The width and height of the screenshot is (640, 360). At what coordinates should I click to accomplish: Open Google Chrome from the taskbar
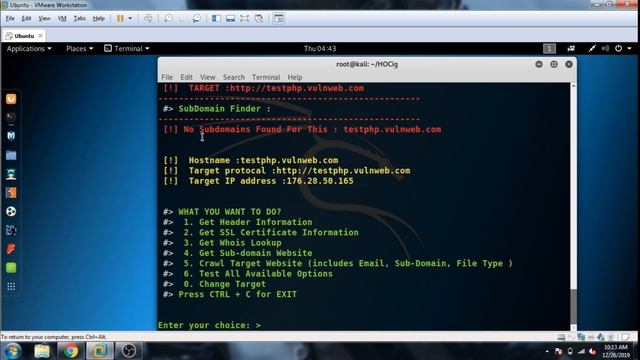pos(71,351)
